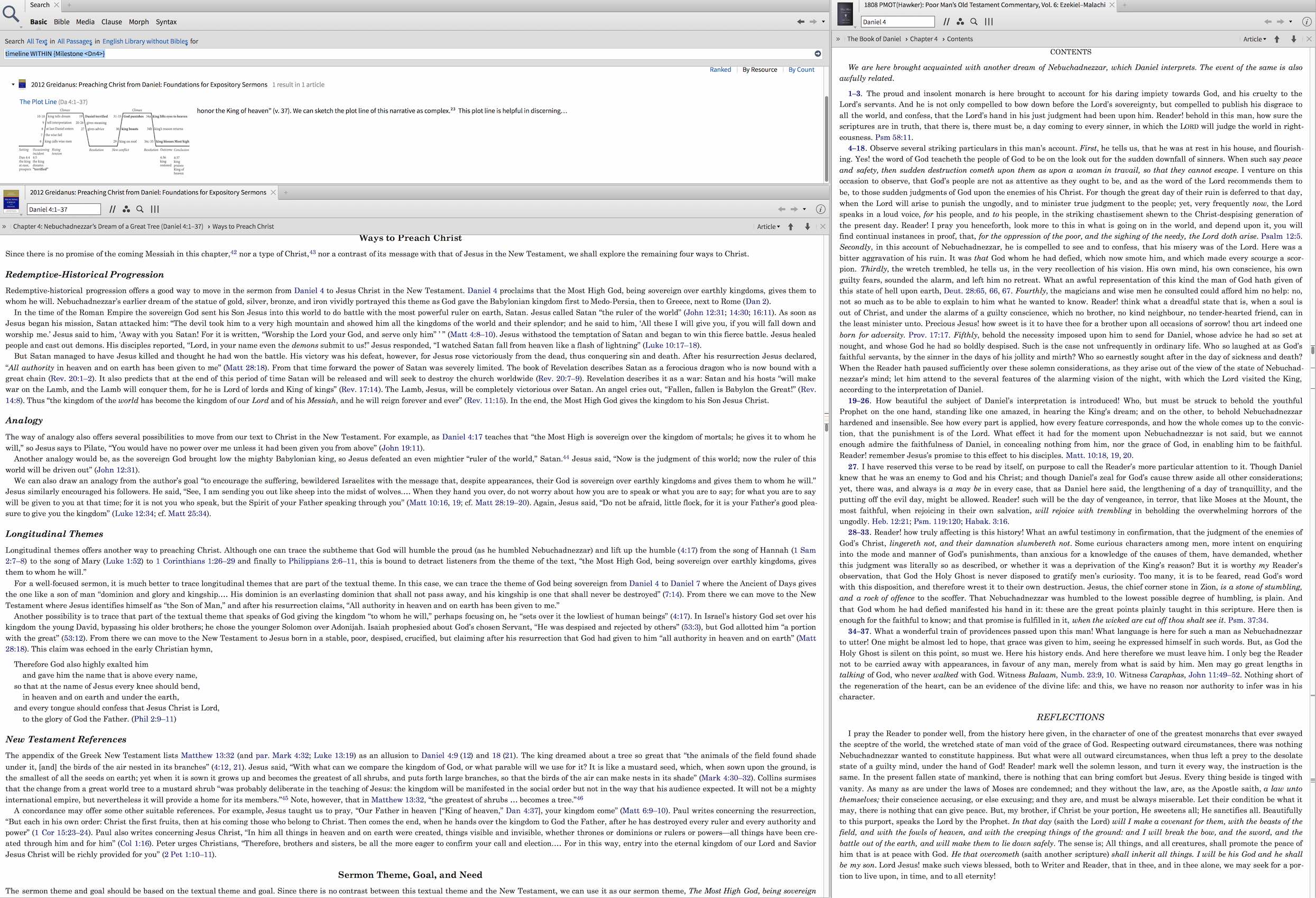1316x898 pixels.
Task: Open the Search panel magnifier menu
Action: pyautogui.click(x=11, y=15)
